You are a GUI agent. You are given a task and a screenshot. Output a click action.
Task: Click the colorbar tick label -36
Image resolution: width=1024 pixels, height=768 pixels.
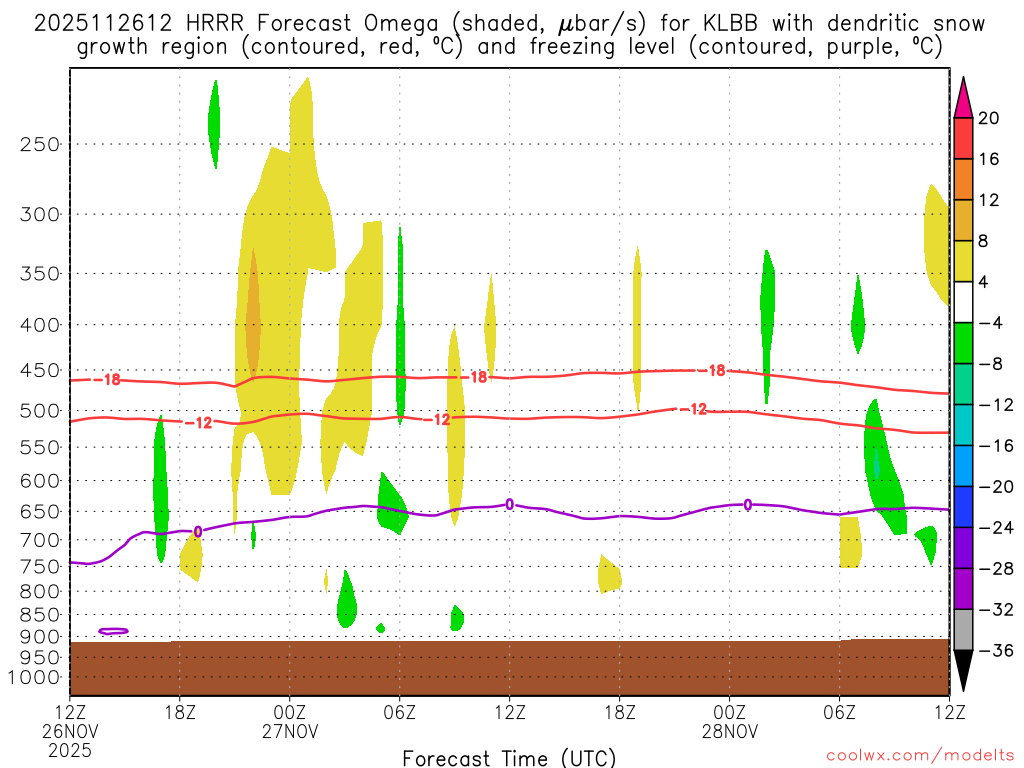pyautogui.click(x=995, y=650)
